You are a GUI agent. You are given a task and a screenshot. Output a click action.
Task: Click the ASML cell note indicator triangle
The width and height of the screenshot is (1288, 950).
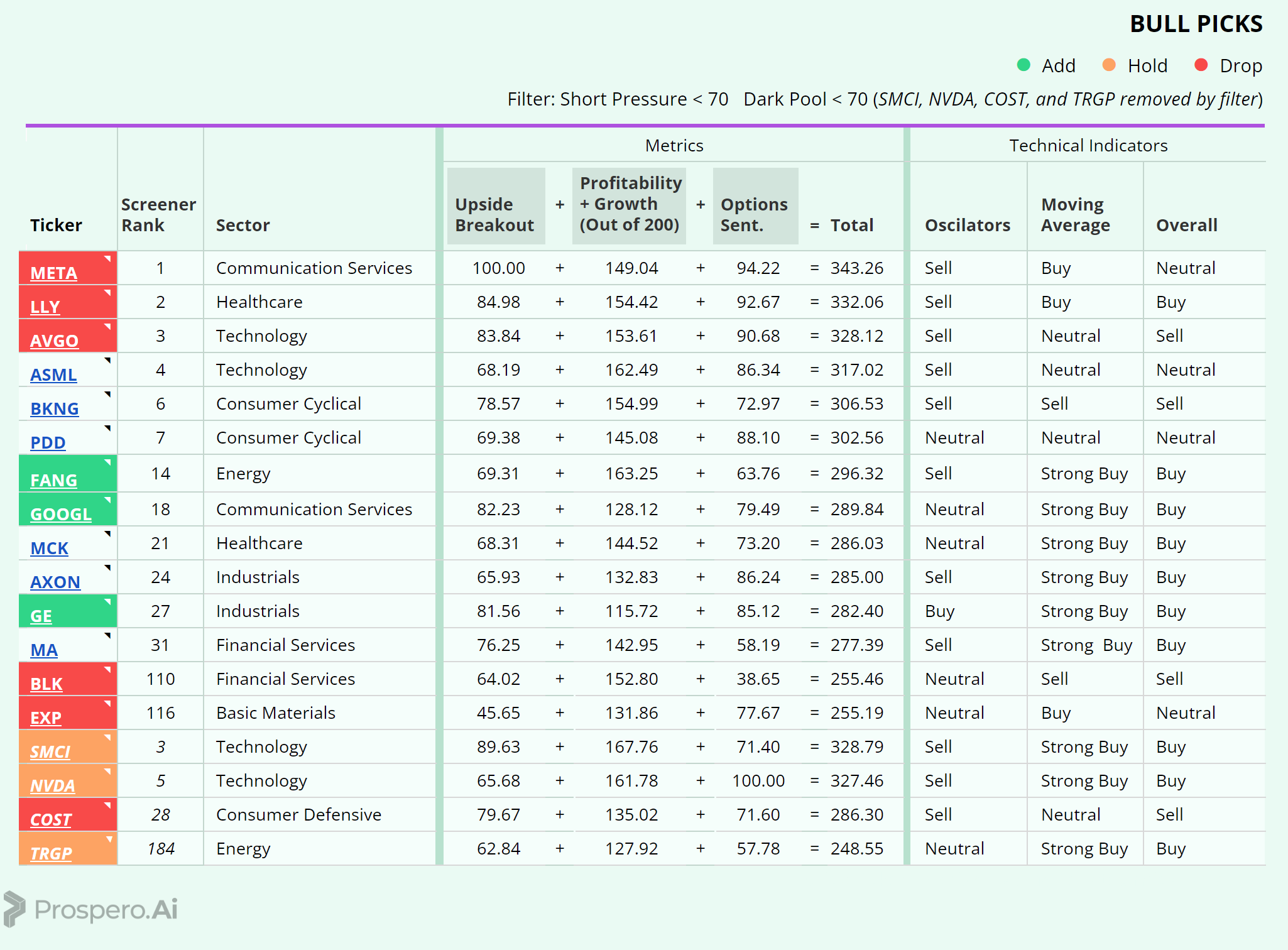[x=108, y=360]
